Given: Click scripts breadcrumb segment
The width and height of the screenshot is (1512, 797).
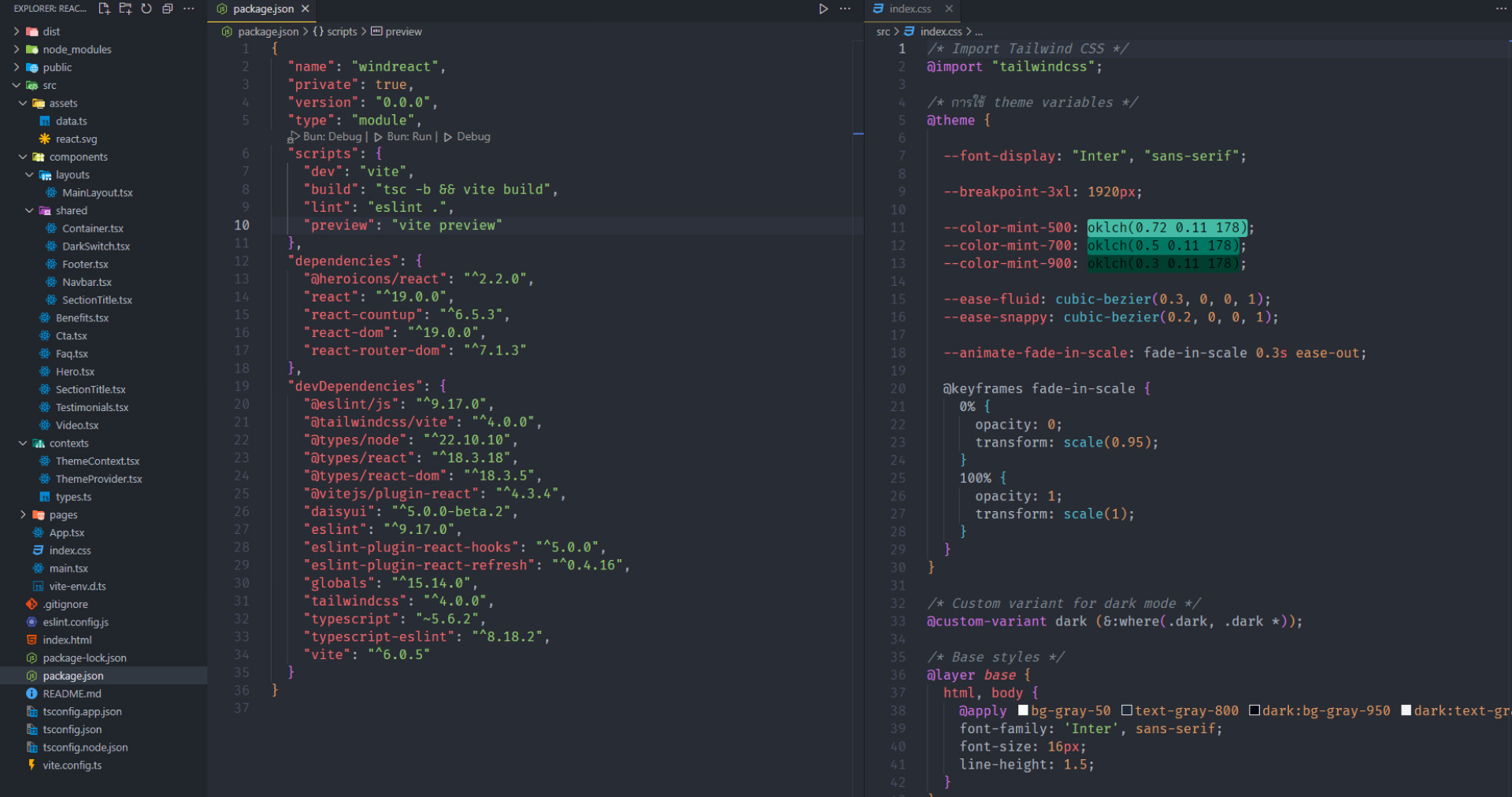Looking at the screenshot, I should pyautogui.click(x=342, y=32).
